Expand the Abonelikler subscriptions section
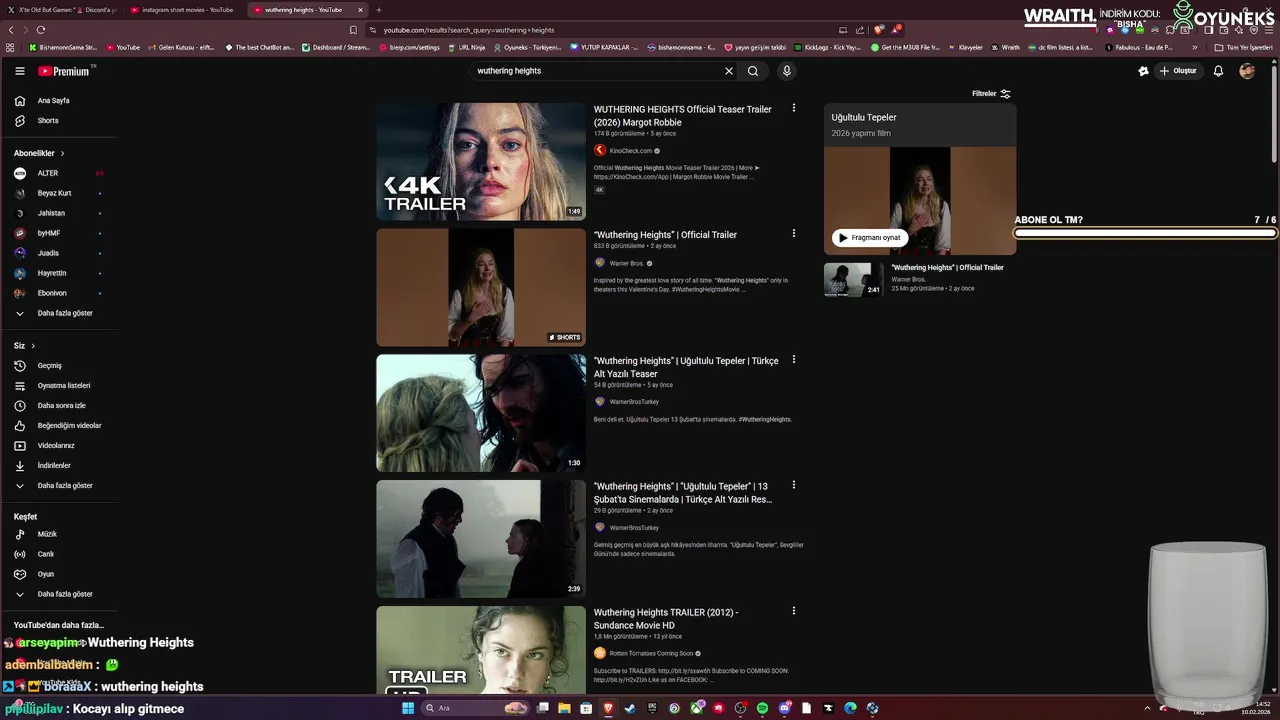The height and width of the screenshot is (720, 1280). 39,153
